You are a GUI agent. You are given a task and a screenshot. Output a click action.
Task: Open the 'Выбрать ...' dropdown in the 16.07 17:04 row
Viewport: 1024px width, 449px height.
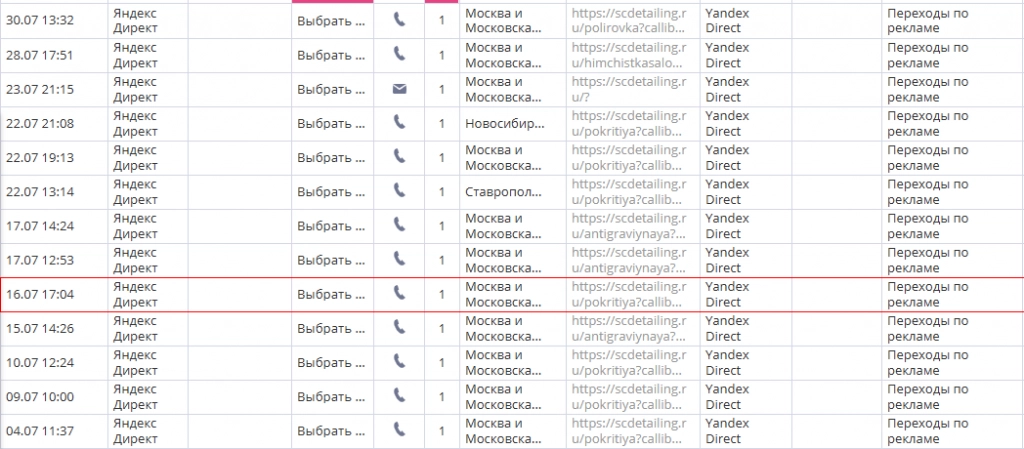click(332, 294)
